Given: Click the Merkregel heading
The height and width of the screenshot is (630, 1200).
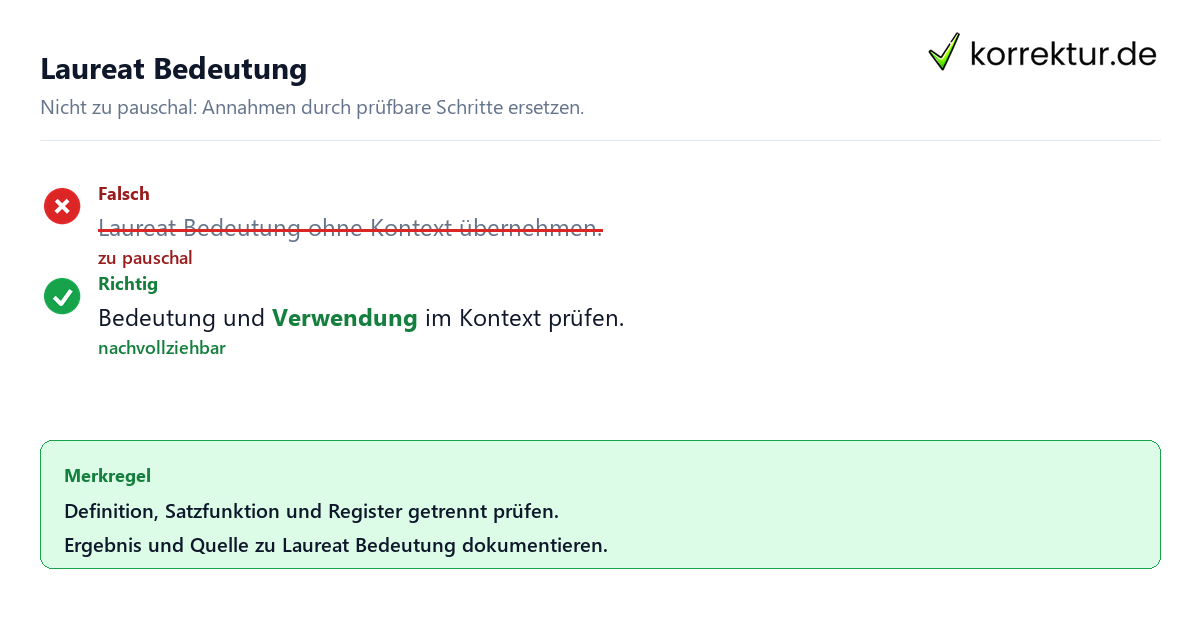Looking at the screenshot, I should 107,476.
